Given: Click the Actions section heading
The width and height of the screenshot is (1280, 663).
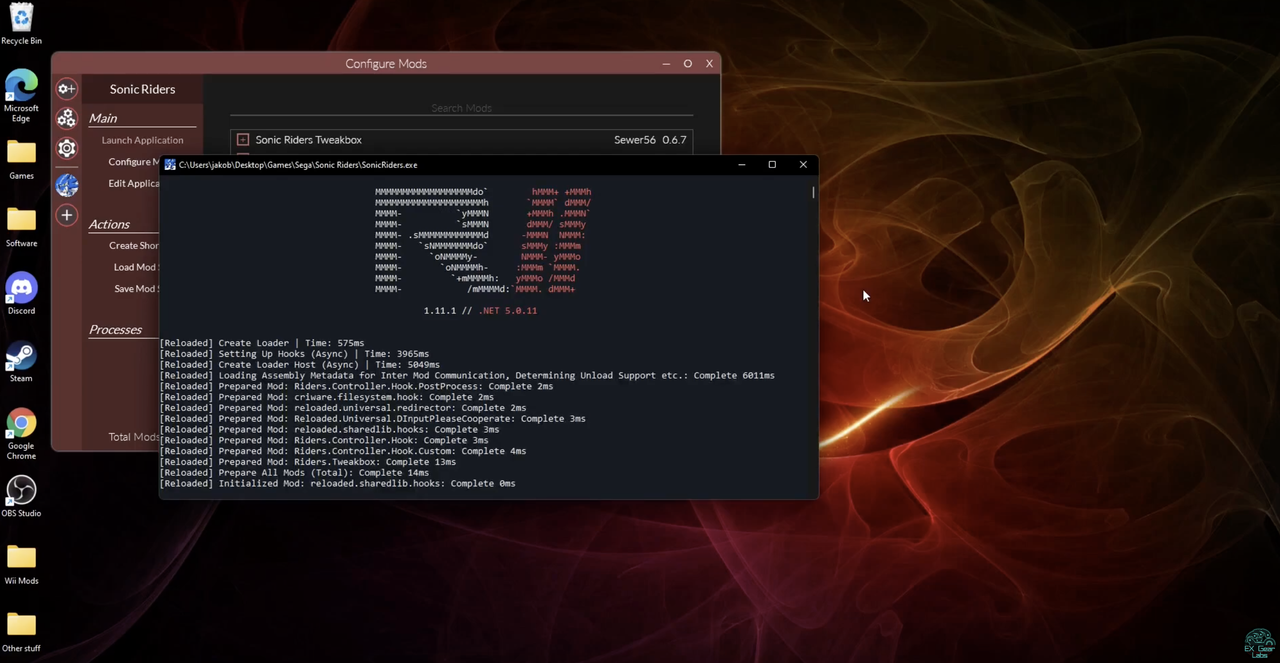Looking at the screenshot, I should coord(109,224).
